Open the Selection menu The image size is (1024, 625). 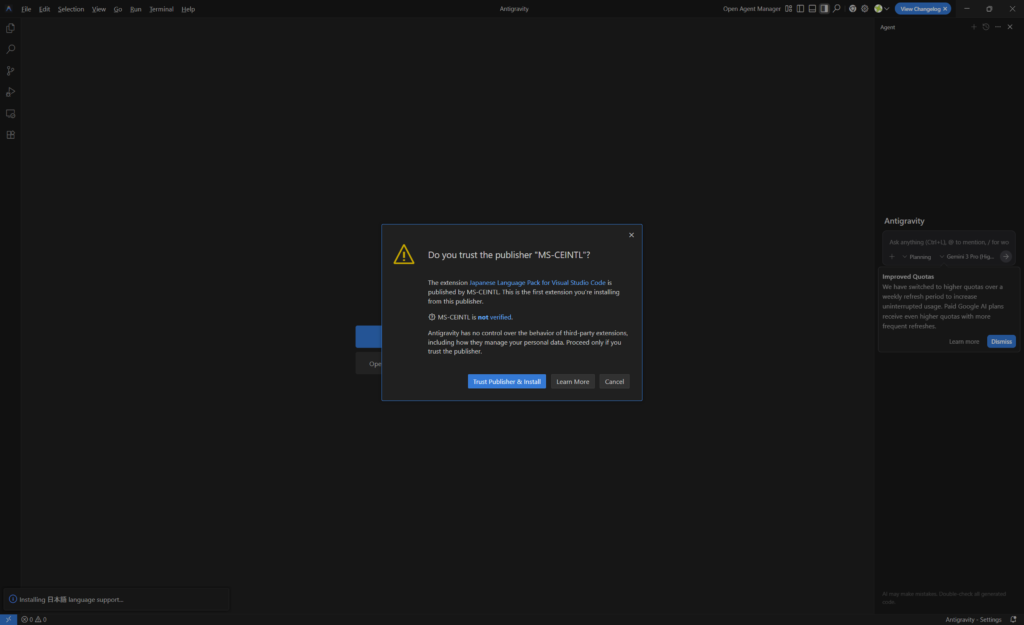click(71, 9)
